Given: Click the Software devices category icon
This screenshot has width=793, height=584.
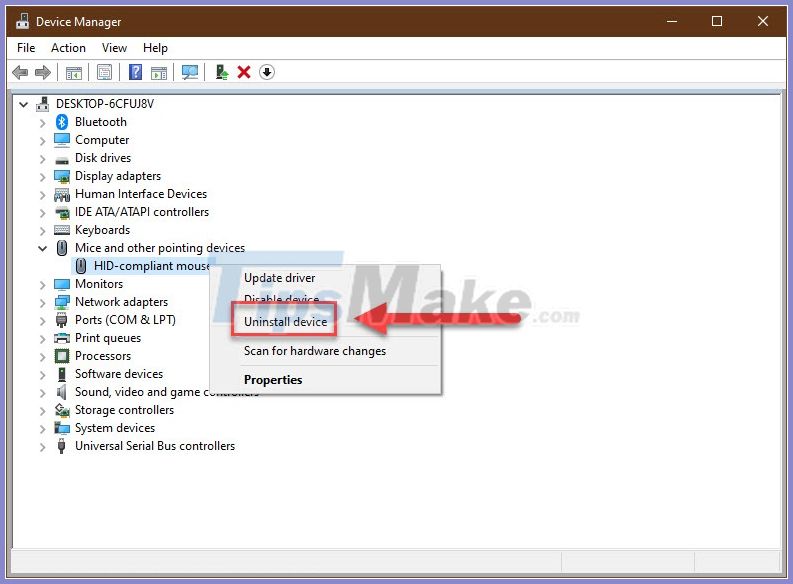Looking at the screenshot, I should tap(62, 375).
